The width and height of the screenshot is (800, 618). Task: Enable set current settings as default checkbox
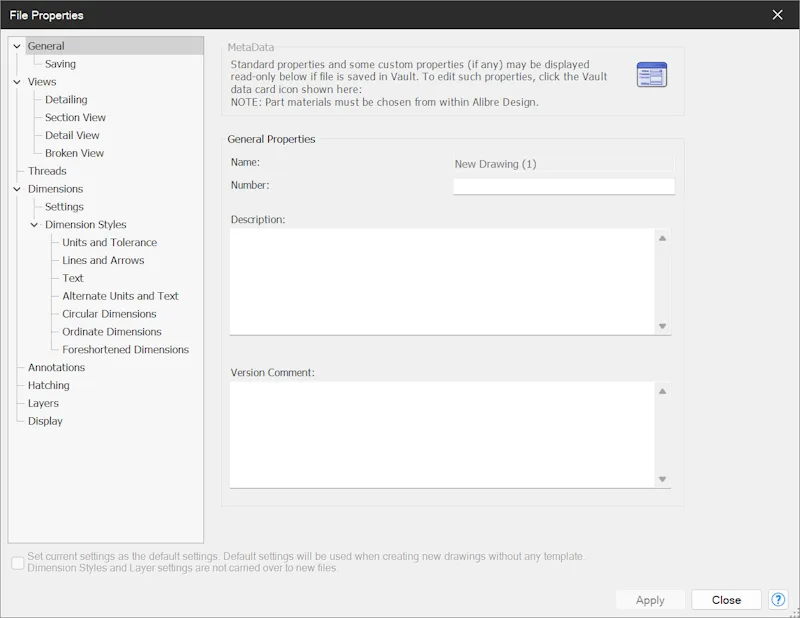point(18,563)
